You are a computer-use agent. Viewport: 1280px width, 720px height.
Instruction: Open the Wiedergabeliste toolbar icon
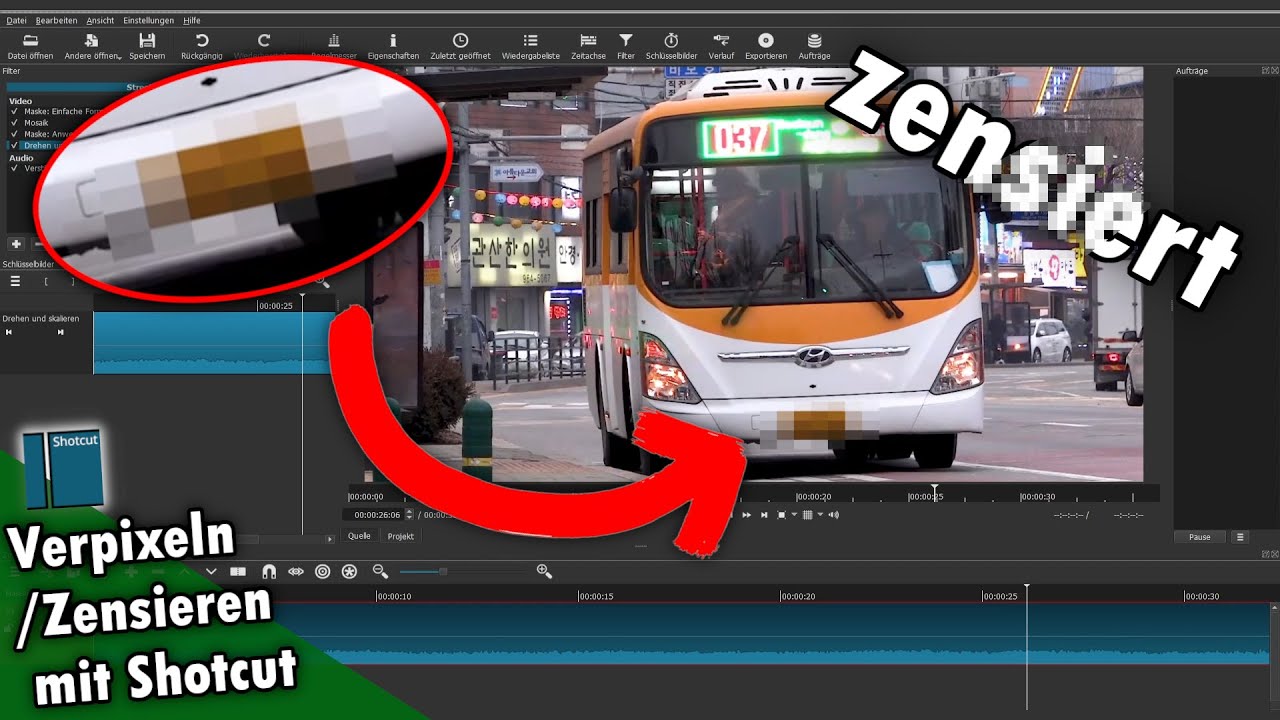pyautogui.click(x=531, y=40)
